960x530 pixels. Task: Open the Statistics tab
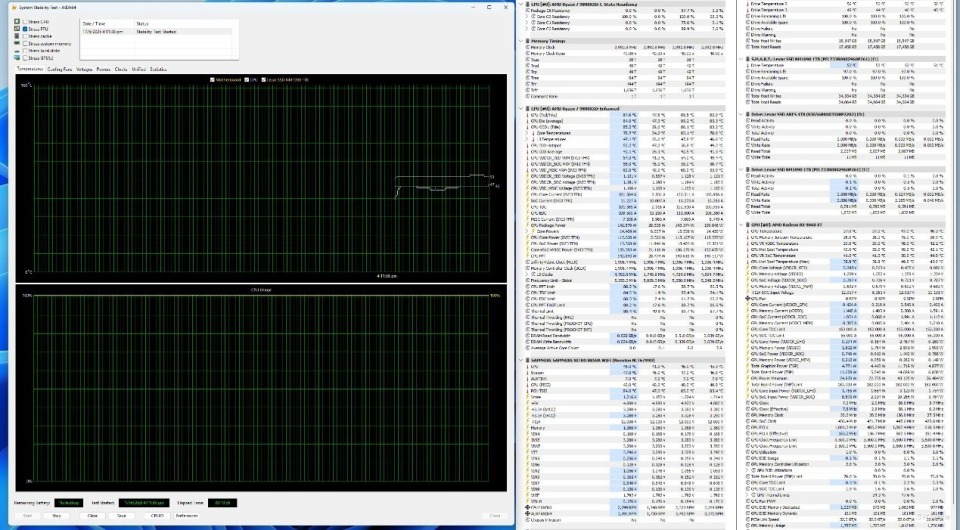tap(158, 69)
